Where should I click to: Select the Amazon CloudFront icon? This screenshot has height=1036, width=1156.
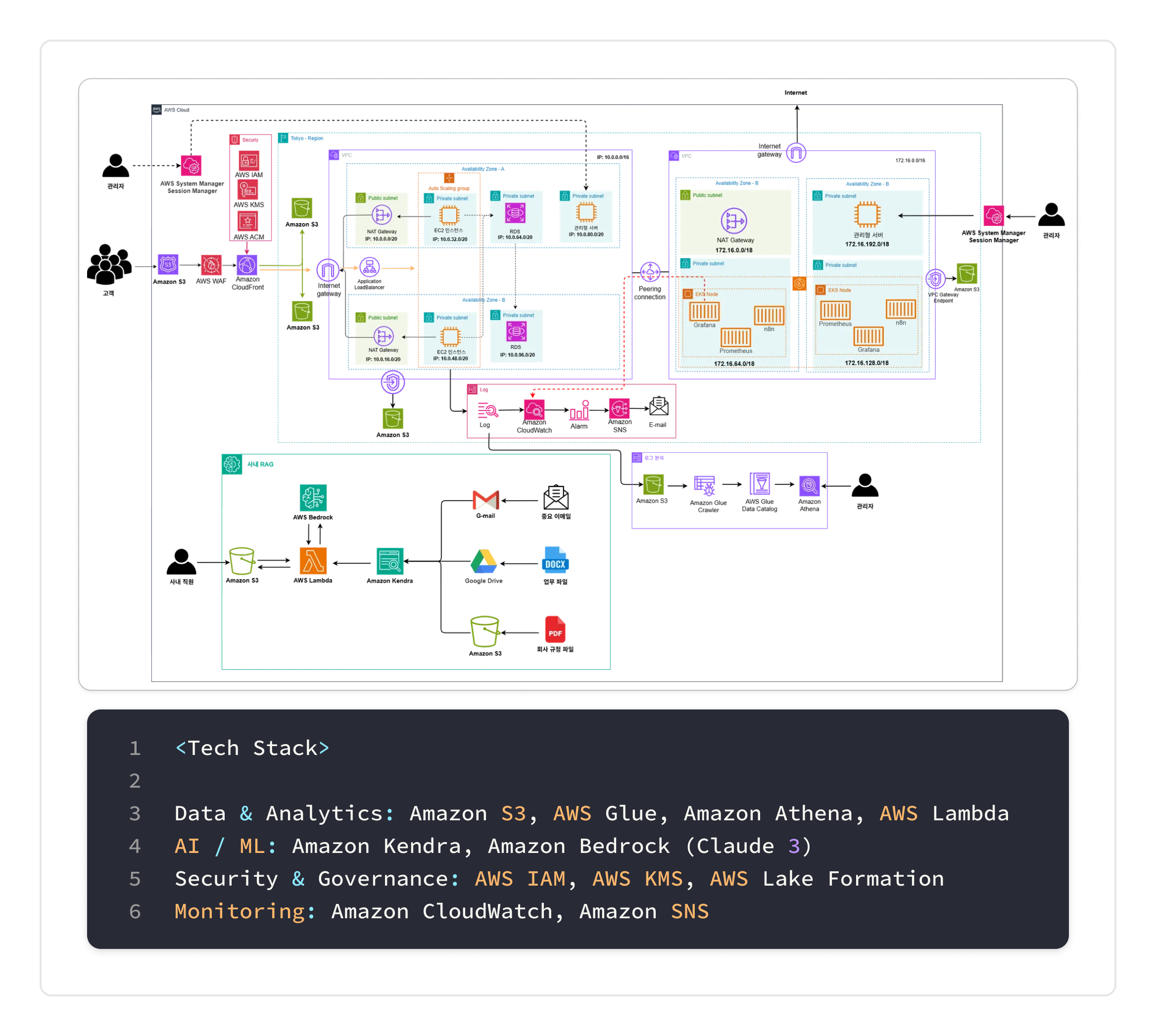(247, 265)
